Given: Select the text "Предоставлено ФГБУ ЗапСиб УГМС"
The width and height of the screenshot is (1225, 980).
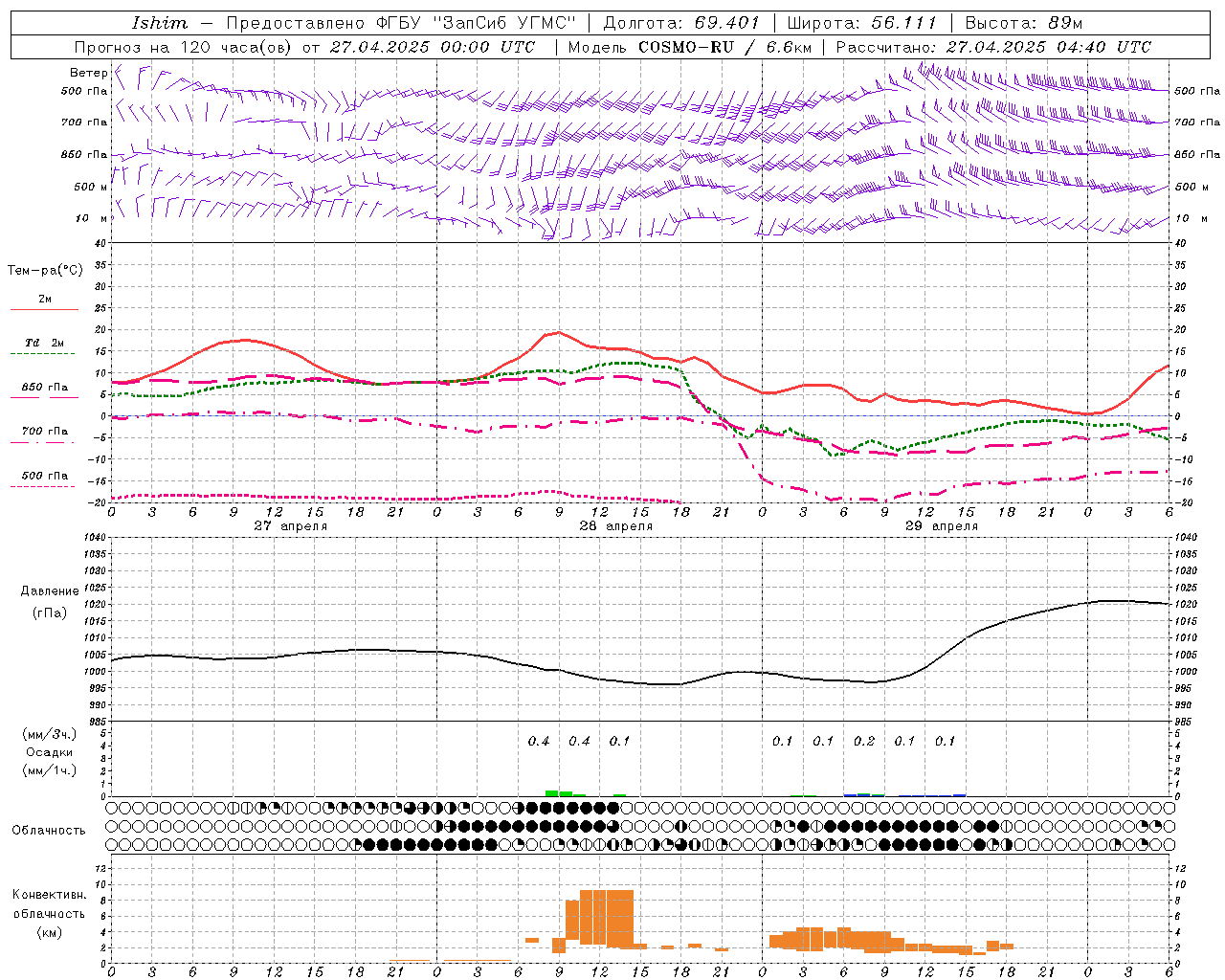Looking at the screenshot, I should pyautogui.click(x=401, y=23).
